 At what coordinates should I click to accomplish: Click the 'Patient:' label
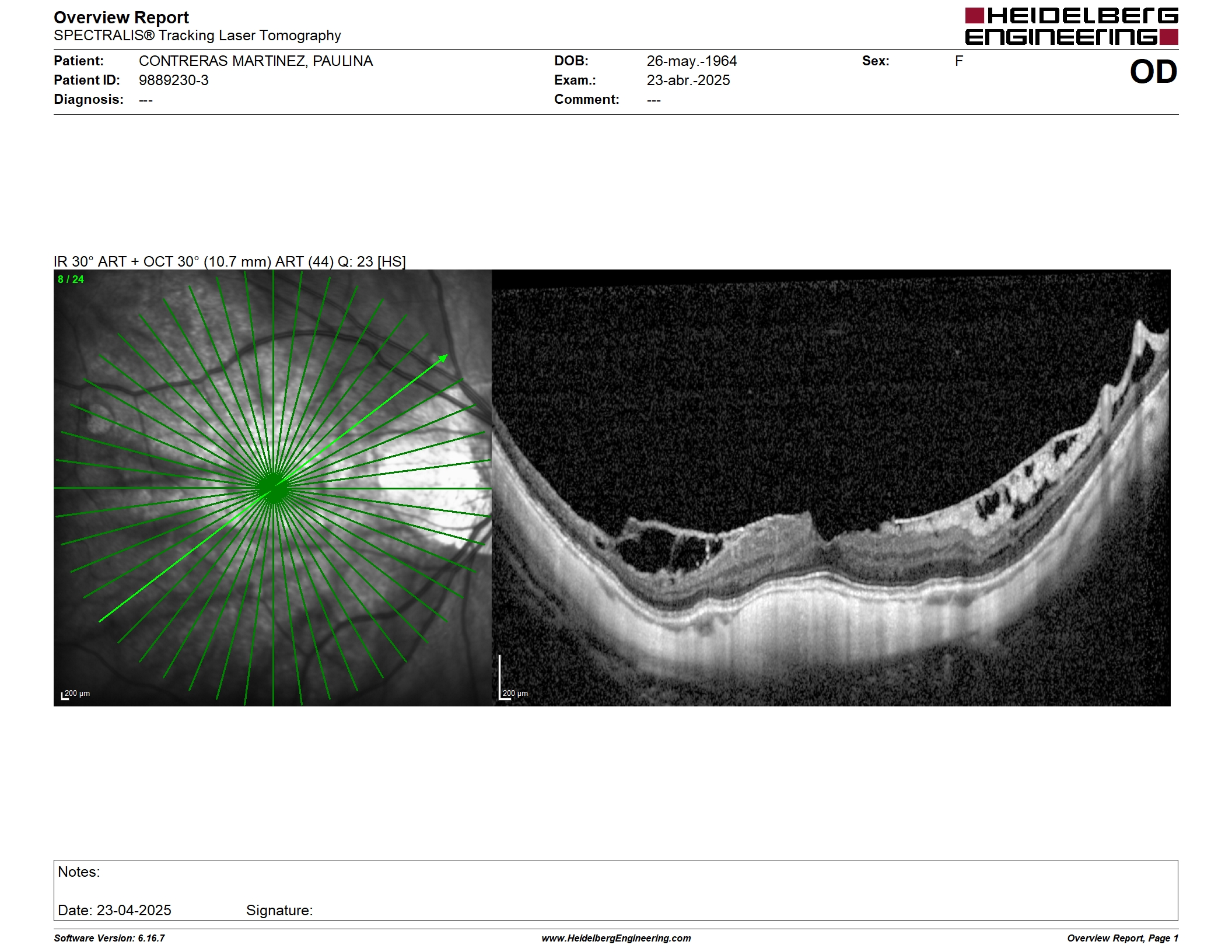point(79,61)
